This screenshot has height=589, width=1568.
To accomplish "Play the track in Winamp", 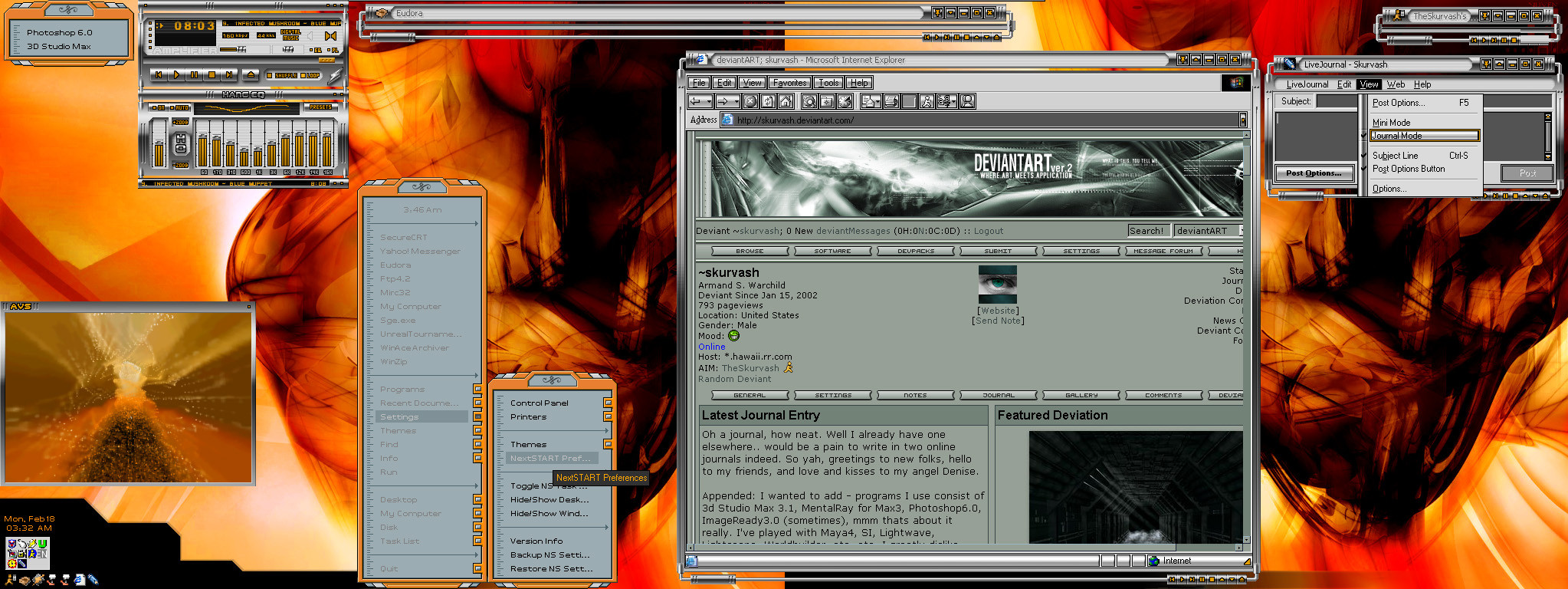I will coord(176,75).
